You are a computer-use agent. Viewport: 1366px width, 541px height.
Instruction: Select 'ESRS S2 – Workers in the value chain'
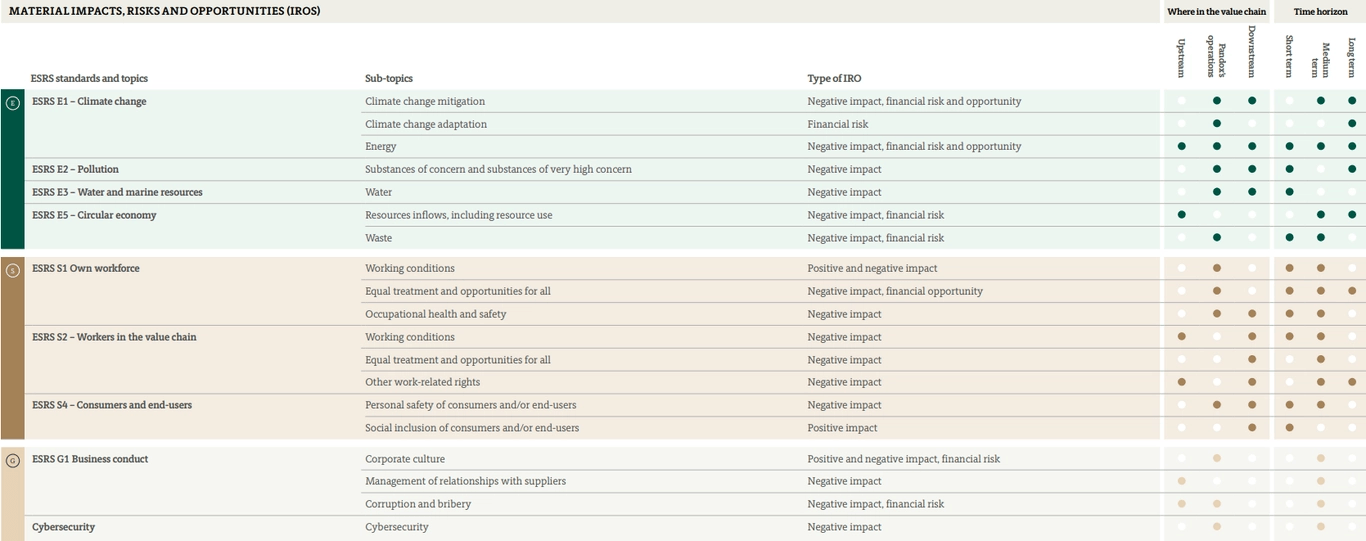(x=114, y=337)
